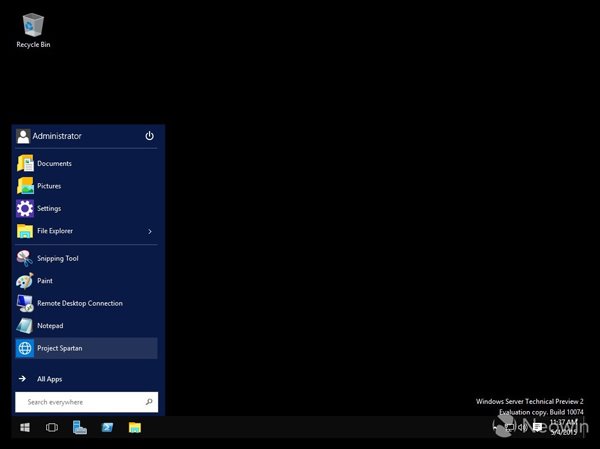Launch the Snipping Tool icon
Image resolution: width=600 pixels, height=449 pixels.
point(25,258)
